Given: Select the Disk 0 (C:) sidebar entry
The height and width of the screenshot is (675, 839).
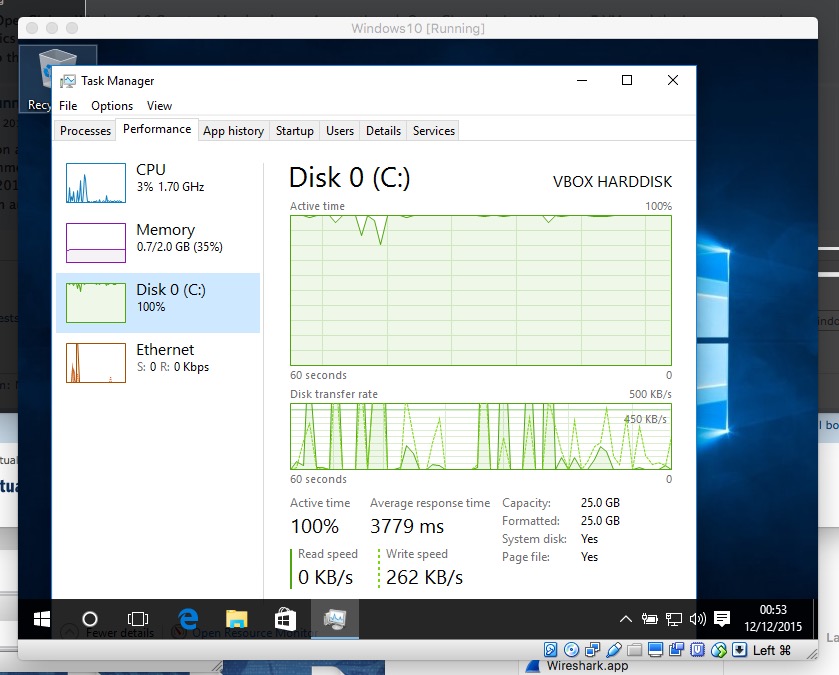Looking at the screenshot, I should pos(158,303).
